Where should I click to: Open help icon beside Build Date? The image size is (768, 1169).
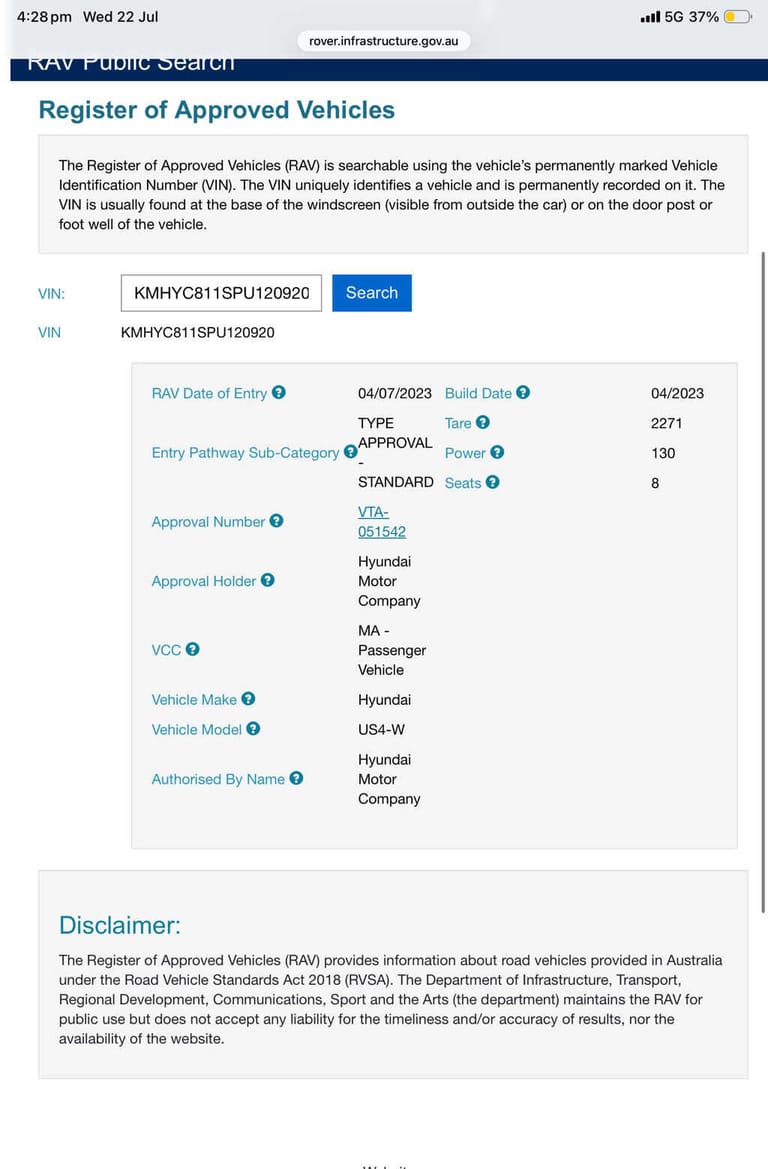[523, 392]
